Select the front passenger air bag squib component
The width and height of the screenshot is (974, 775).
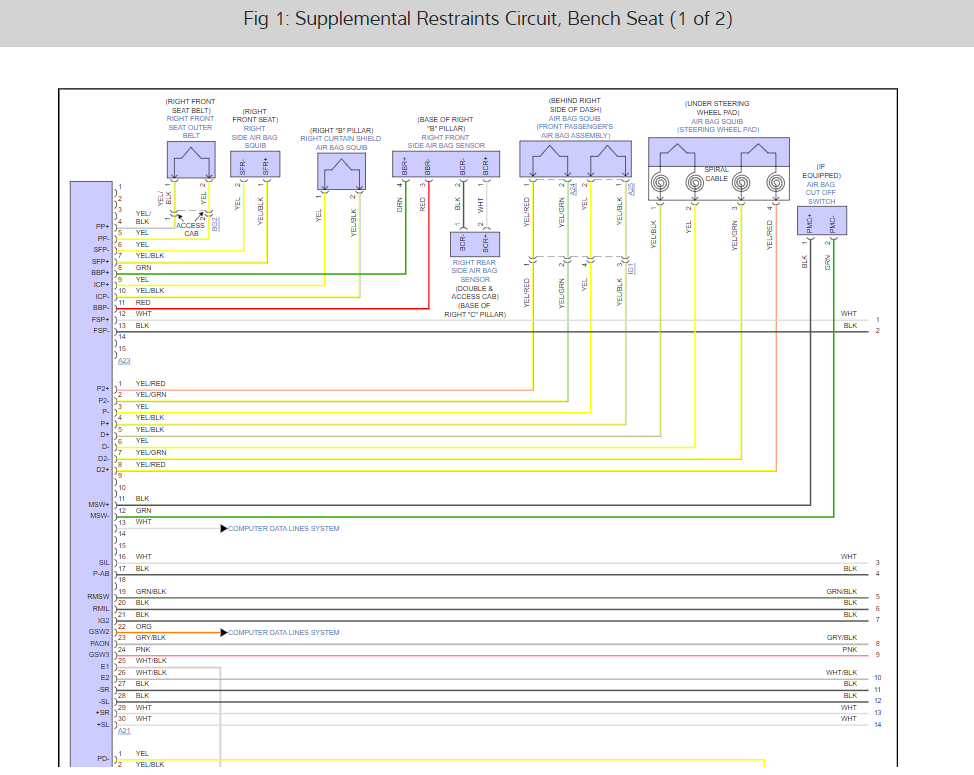tap(575, 160)
